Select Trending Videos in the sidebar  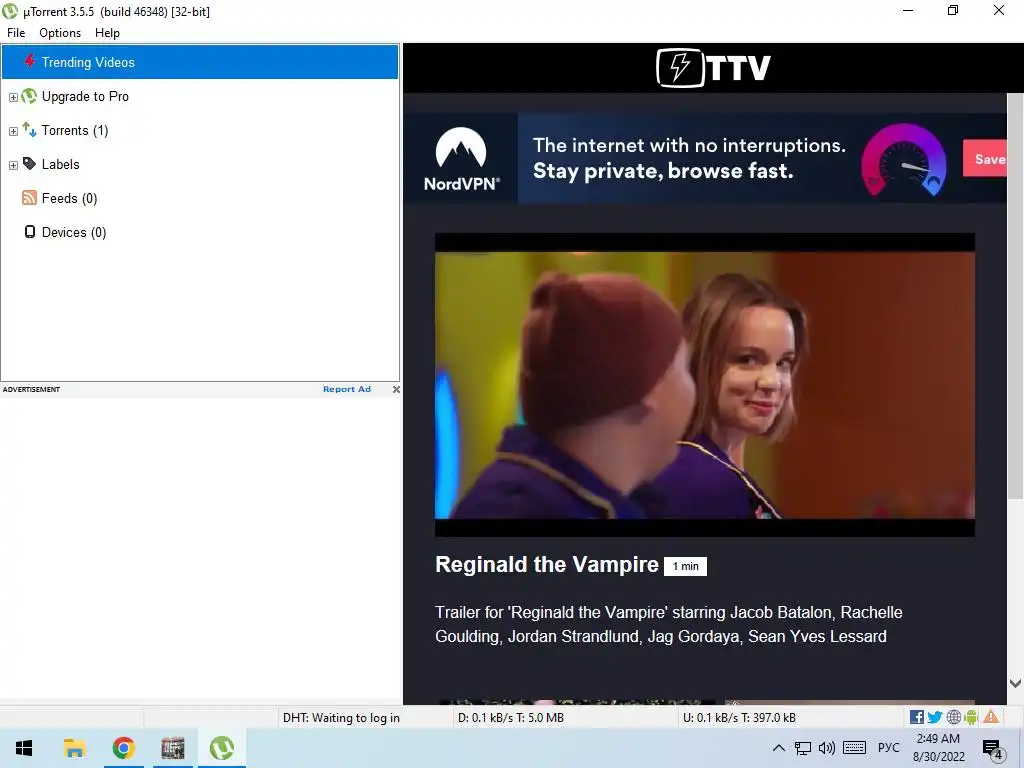(200, 62)
